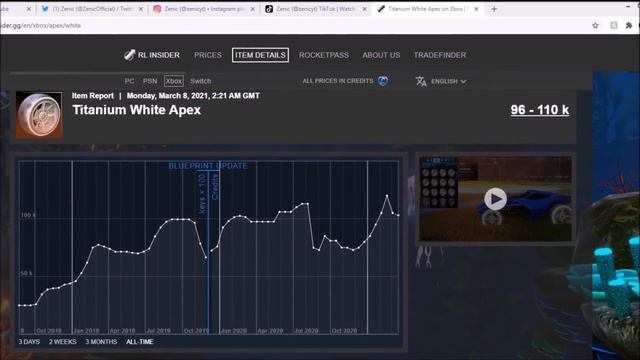The width and height of the screenshot is (640, 360).
Task: Close the TikTok browser tab
Action: point(364,9)
